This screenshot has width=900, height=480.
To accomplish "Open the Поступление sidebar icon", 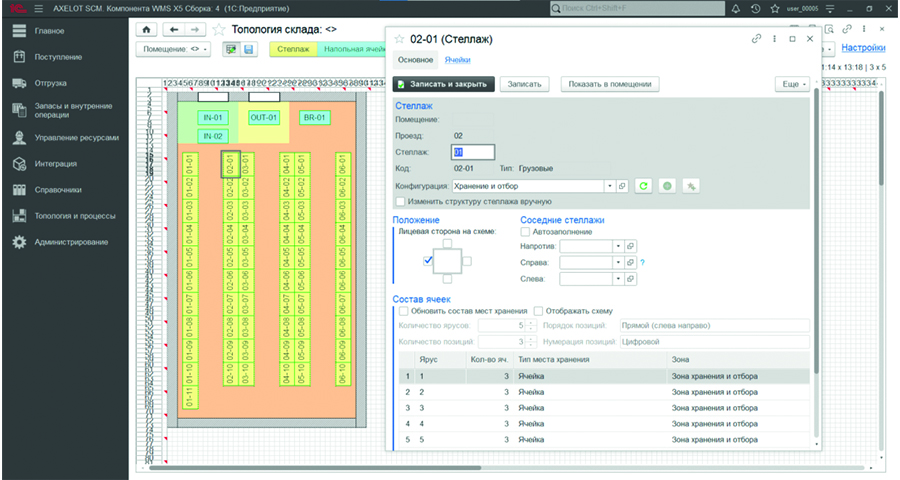I will coord(20,57).
